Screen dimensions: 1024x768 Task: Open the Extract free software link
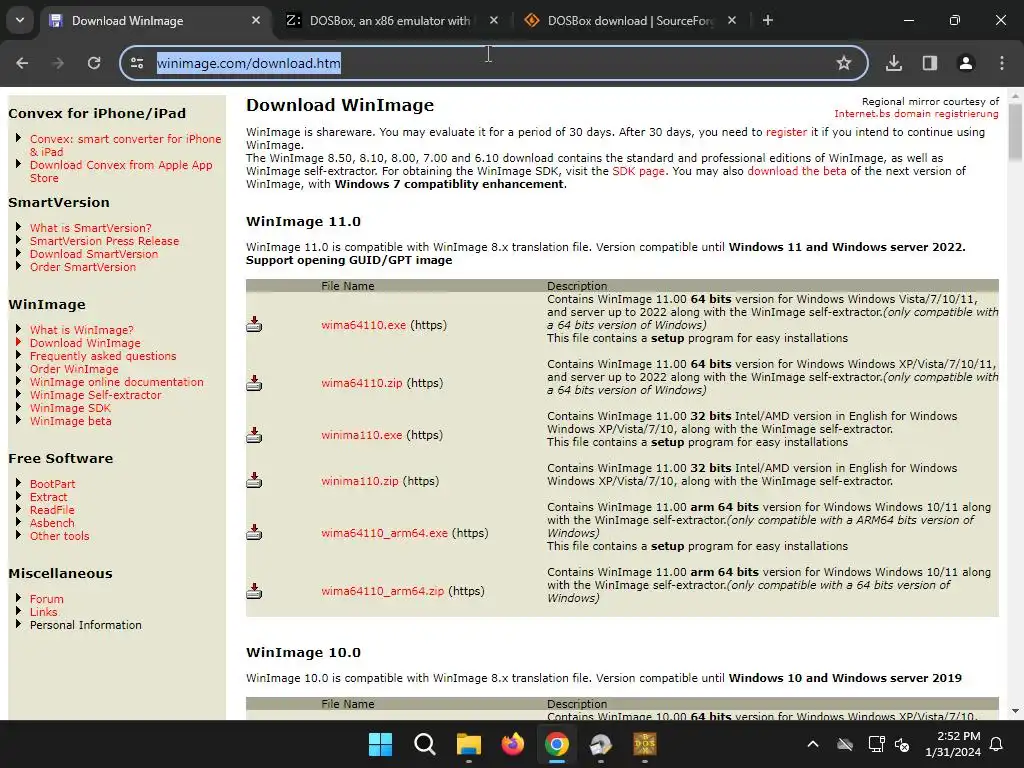click(x=48, y=497)
